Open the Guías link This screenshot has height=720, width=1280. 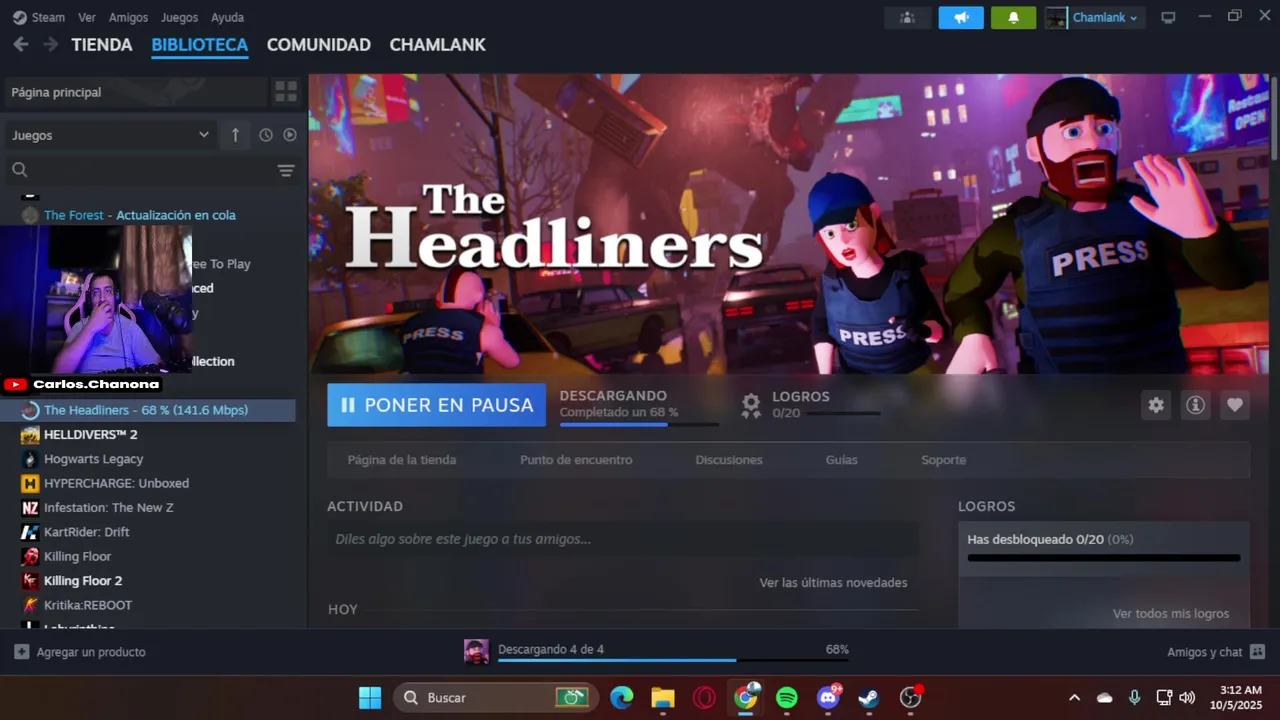click(x=842, y=460)
